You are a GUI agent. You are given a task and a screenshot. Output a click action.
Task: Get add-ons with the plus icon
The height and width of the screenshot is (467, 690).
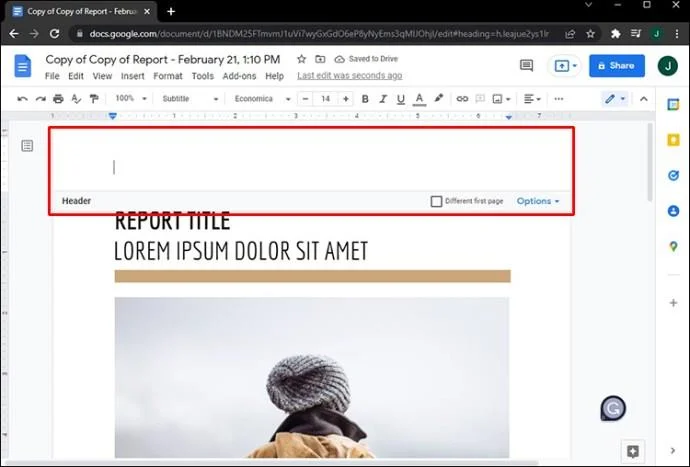673,303
